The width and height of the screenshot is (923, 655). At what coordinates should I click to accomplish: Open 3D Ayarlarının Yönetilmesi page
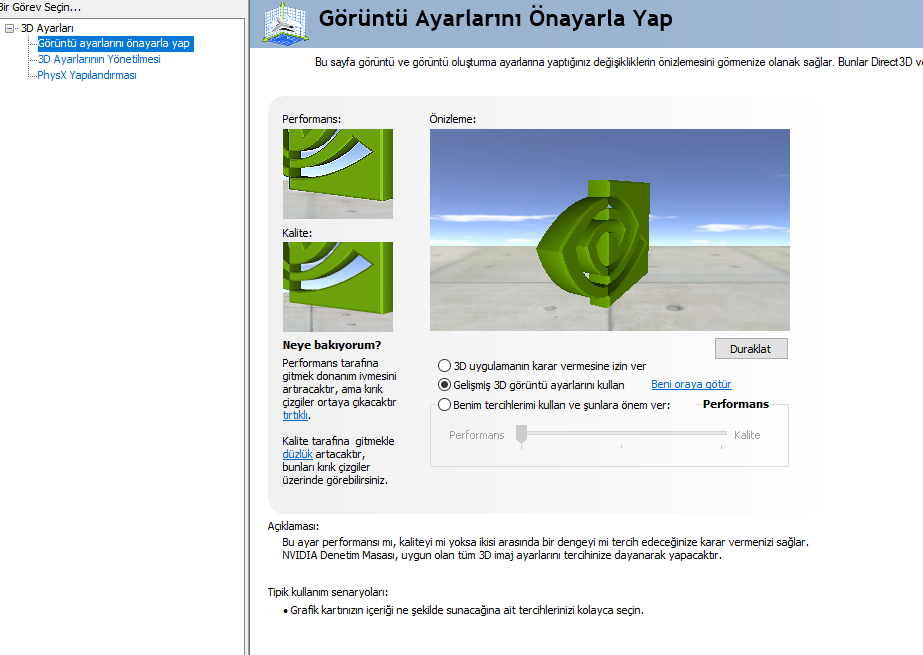tap(99, 59)
